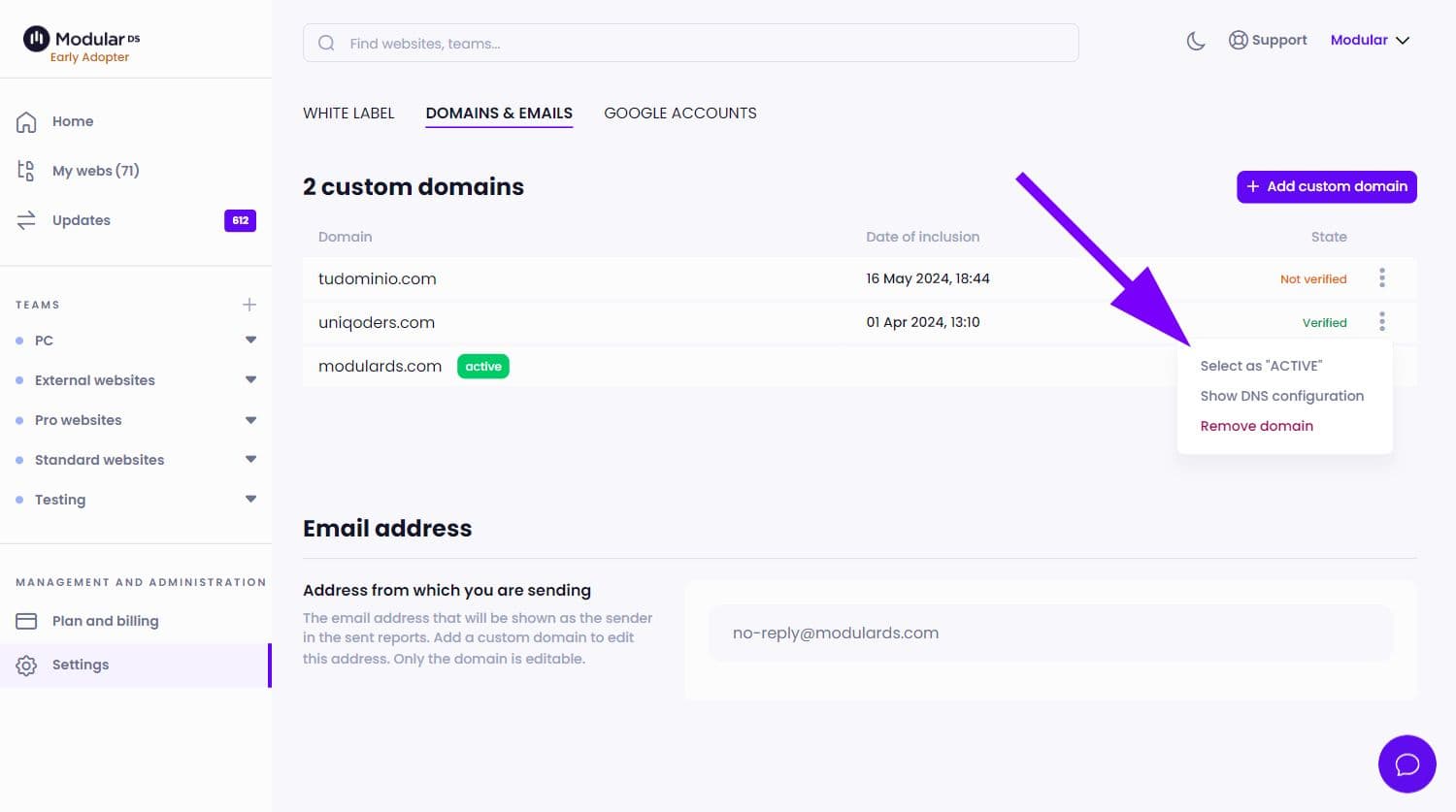
Task: Choose Show DNS configuration
Action: tap(1281, 396)
